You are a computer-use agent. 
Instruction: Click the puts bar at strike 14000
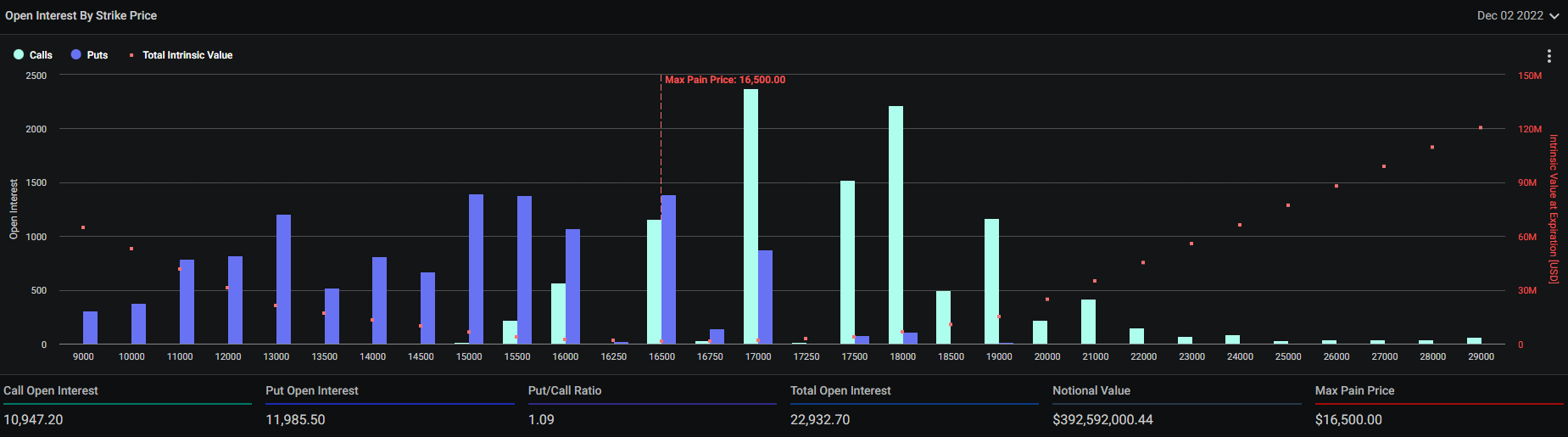pyautogui.click(x=379, y=300)
